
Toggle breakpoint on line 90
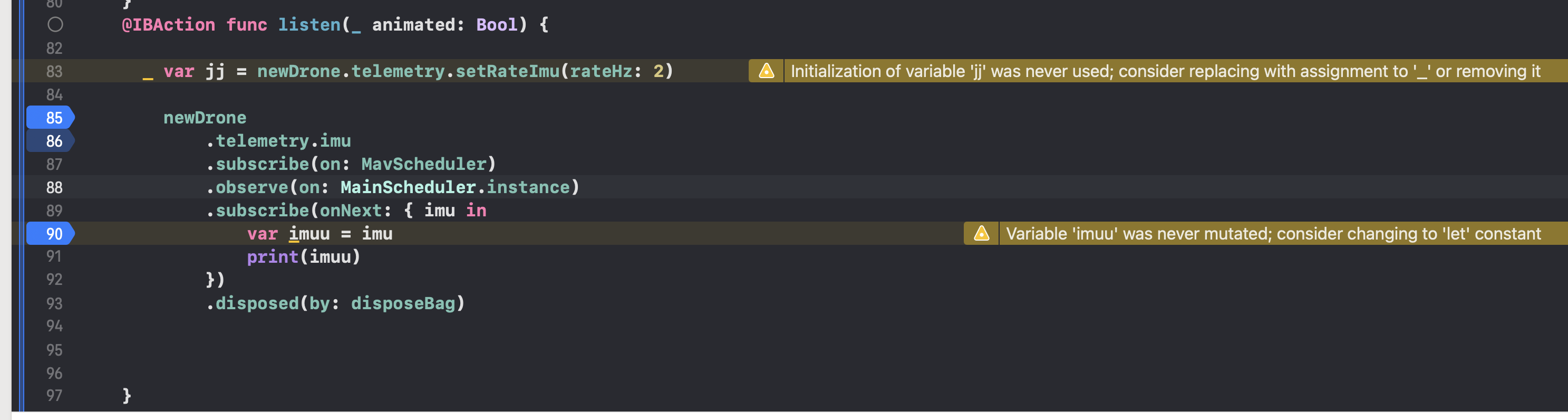click(x=51, y=233)
